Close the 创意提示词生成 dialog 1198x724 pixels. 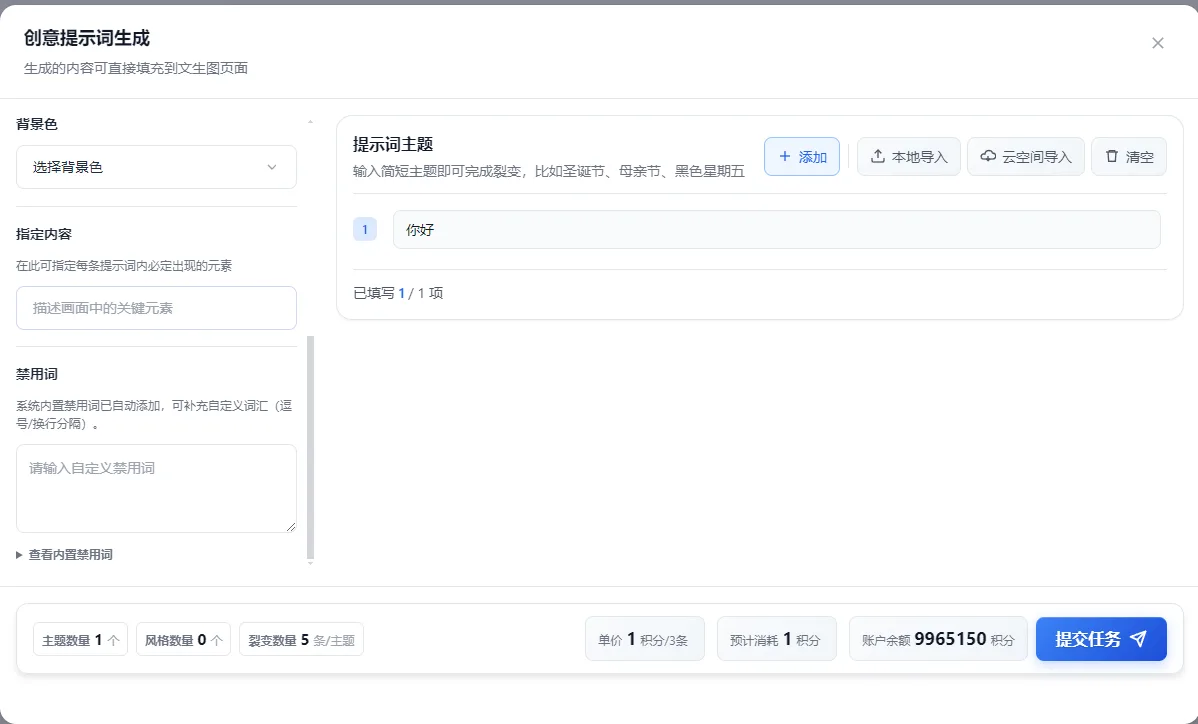click(x=1158, y=43)
